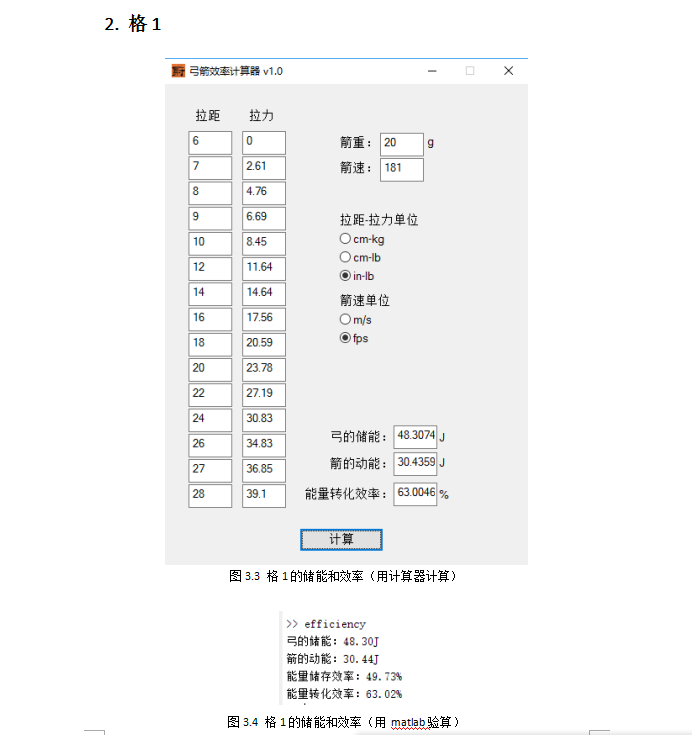This screenshot has height=735, width=692.
Task: Click the 箭速单位 group label
Action: (365, 300)
